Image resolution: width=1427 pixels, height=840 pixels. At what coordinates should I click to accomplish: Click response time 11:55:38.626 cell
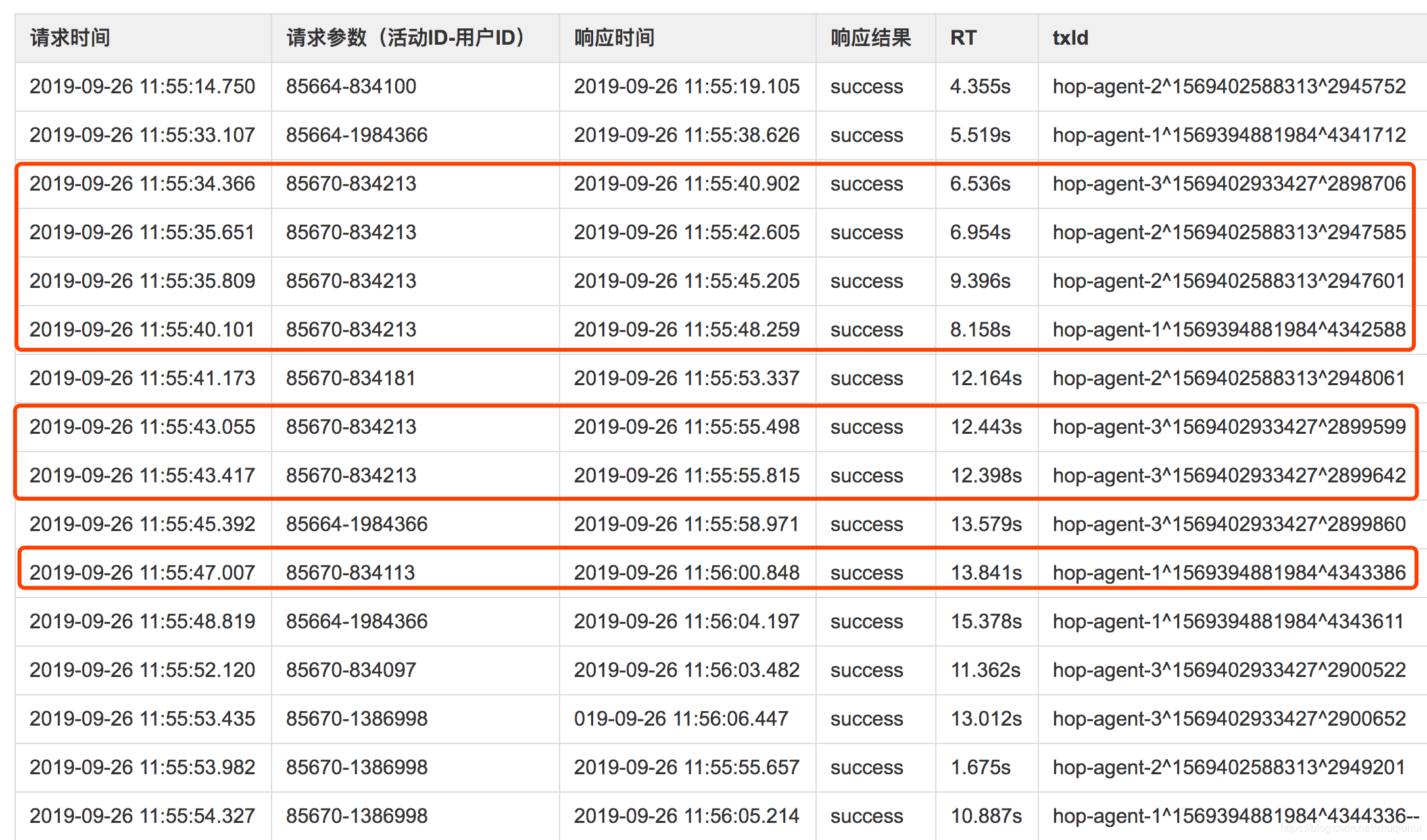click(687, 135)
